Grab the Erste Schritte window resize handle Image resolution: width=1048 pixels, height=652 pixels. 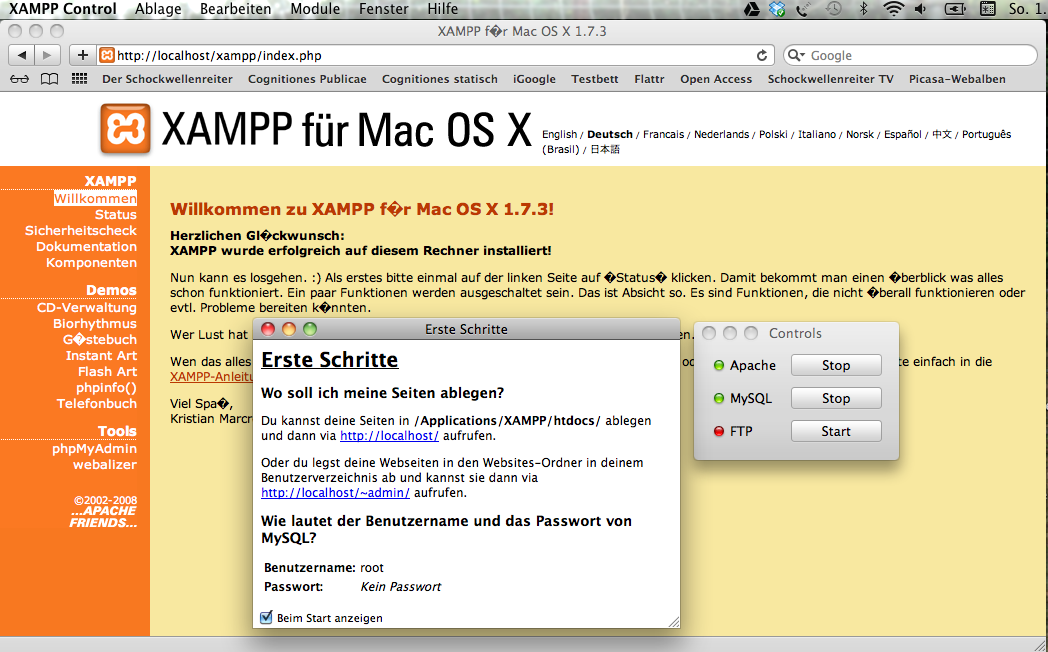[x=674, y=621]
